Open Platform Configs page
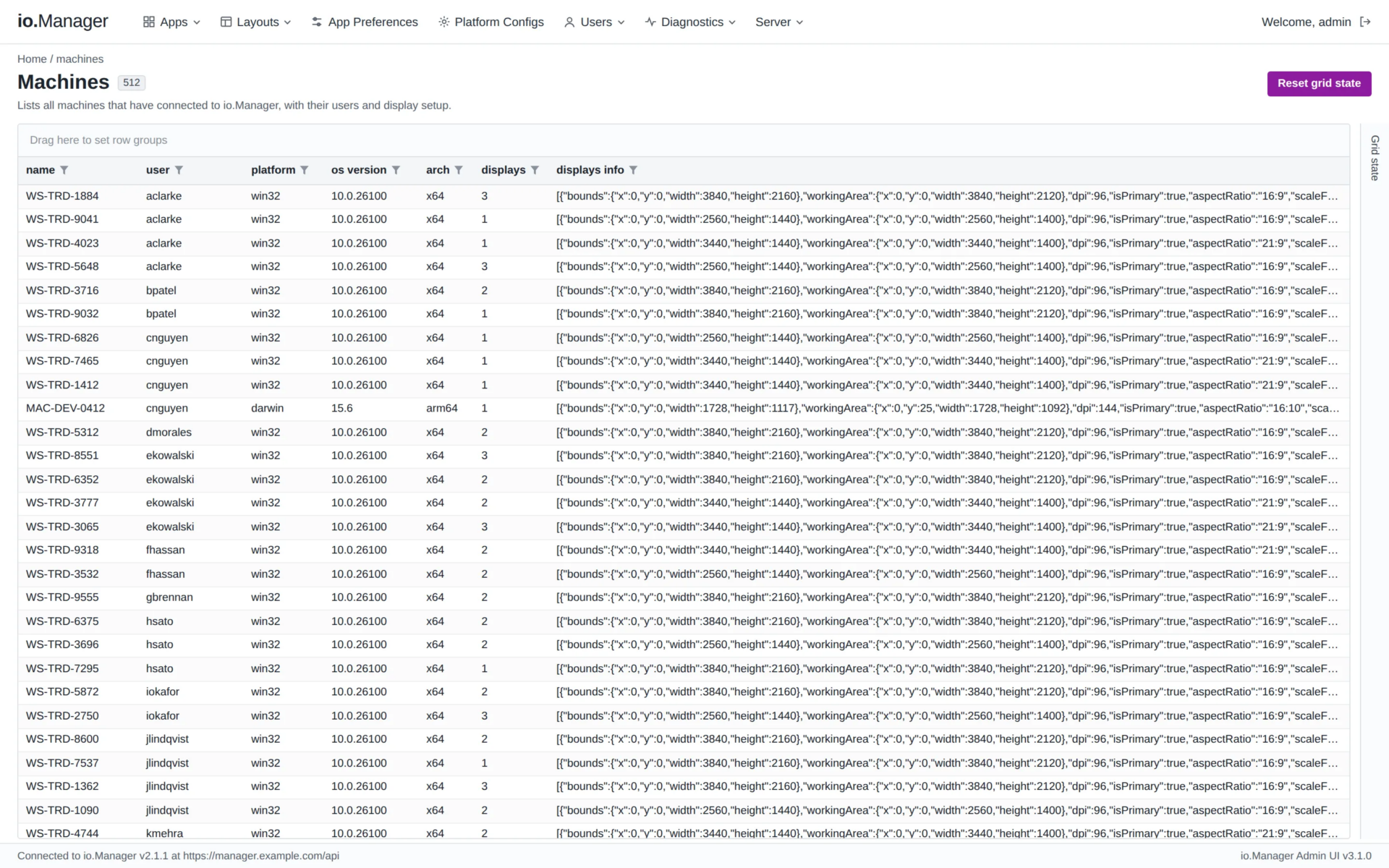This screenshot has width=1389, height=868. [491, 22]
